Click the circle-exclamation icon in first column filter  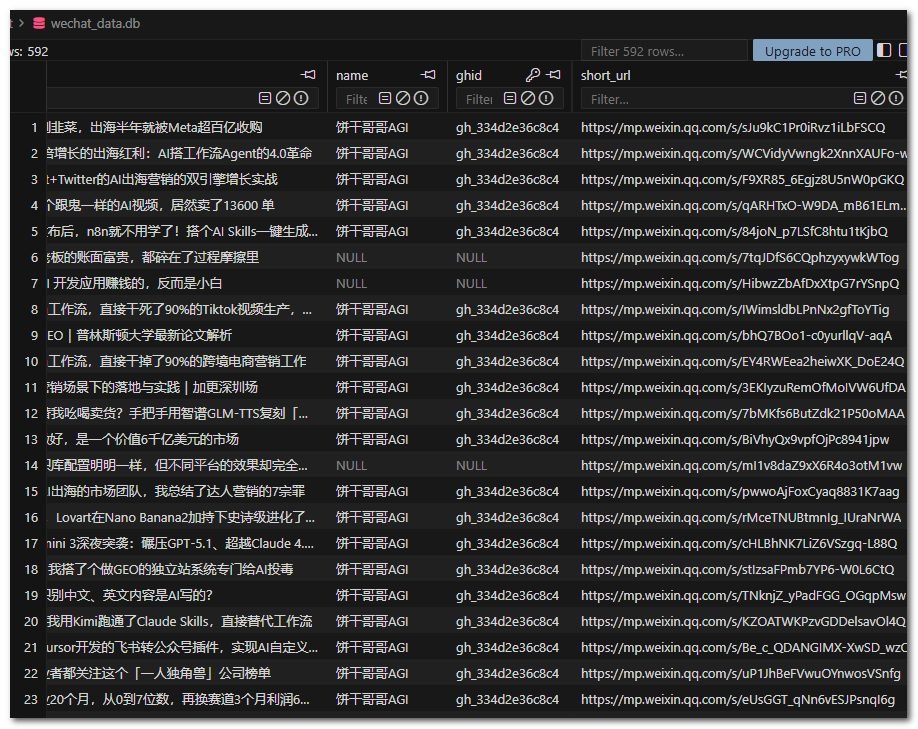301,98
